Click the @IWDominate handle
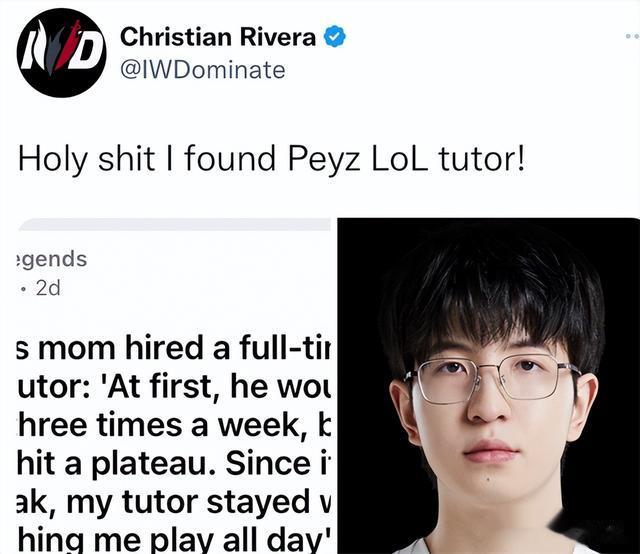The image size is (640, 554). click(203, 70)
